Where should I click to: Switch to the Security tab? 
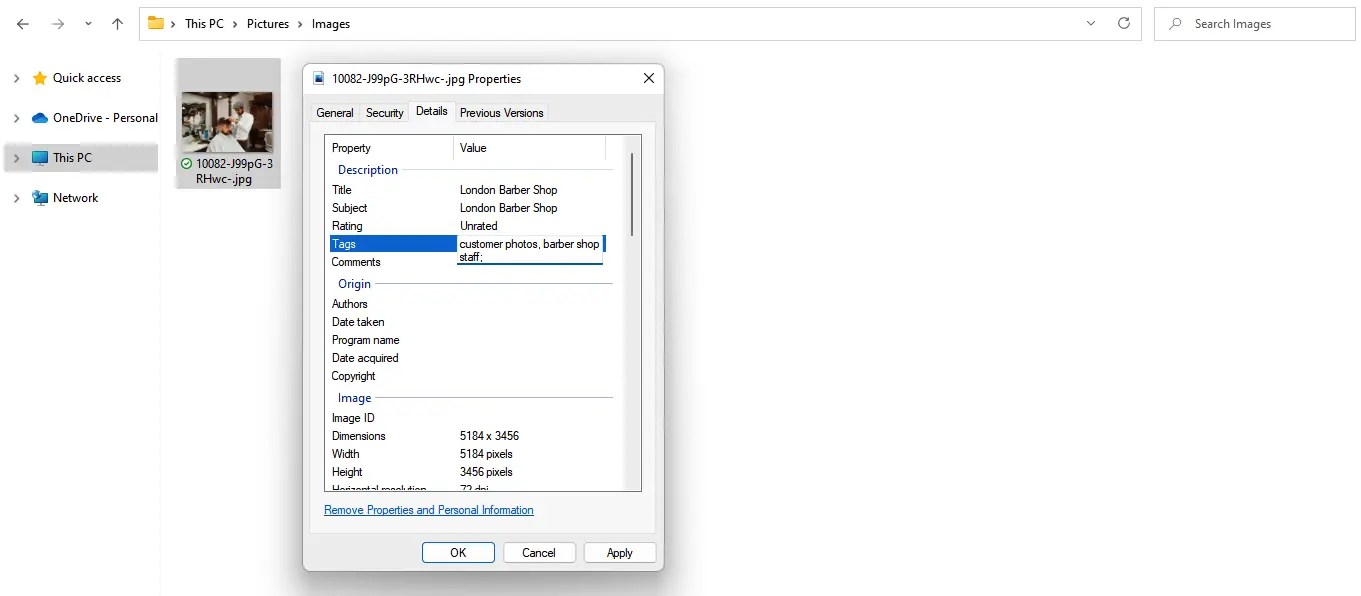[x=384, y=112]
